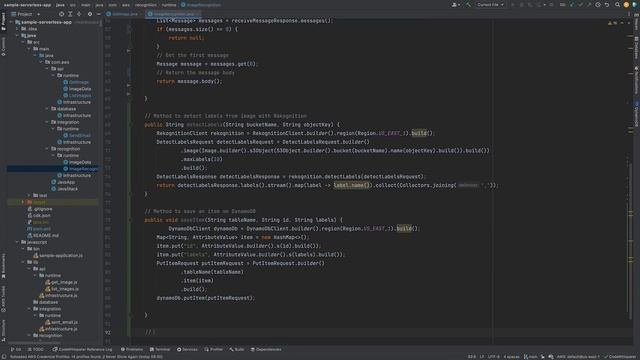Expand the target folder
The width and height of the screenshot is (640, 360).
(x=23, y=202)
